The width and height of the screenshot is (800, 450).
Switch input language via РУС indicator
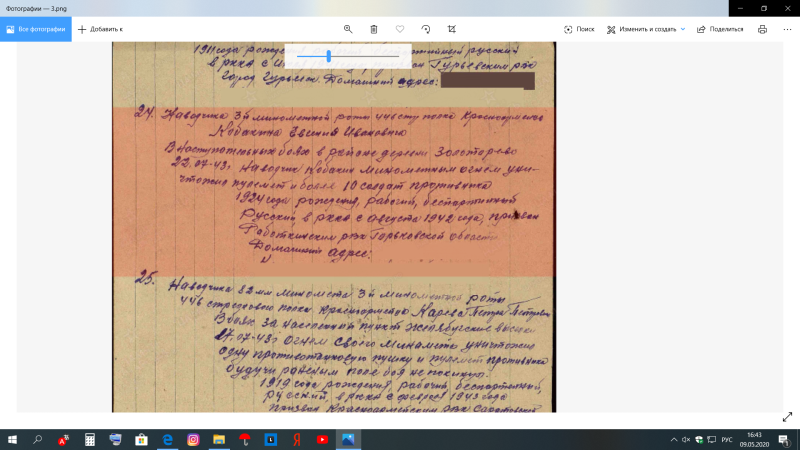[x=727, y=439]
